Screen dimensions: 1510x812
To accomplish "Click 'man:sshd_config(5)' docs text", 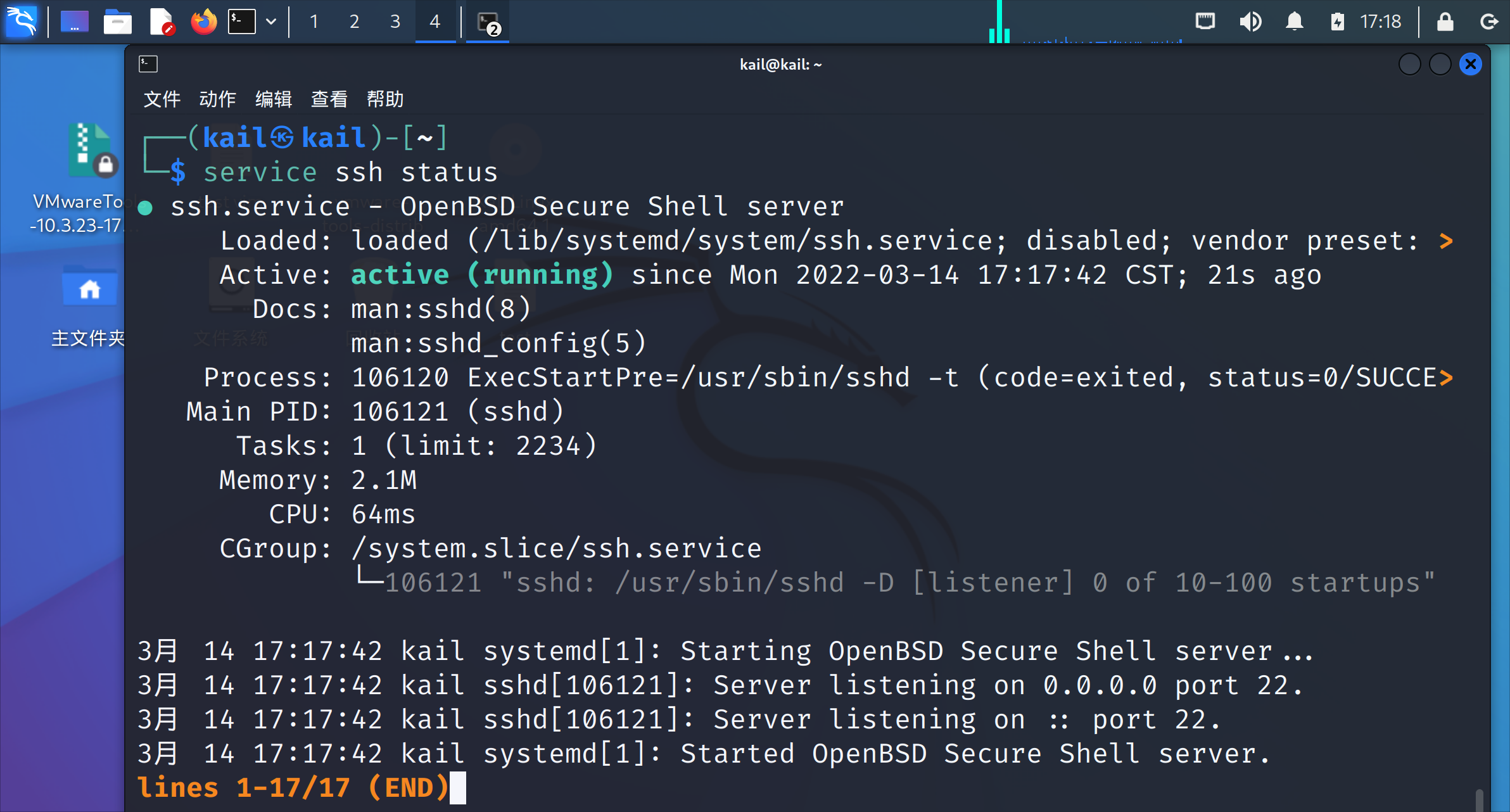I will 498,343.
